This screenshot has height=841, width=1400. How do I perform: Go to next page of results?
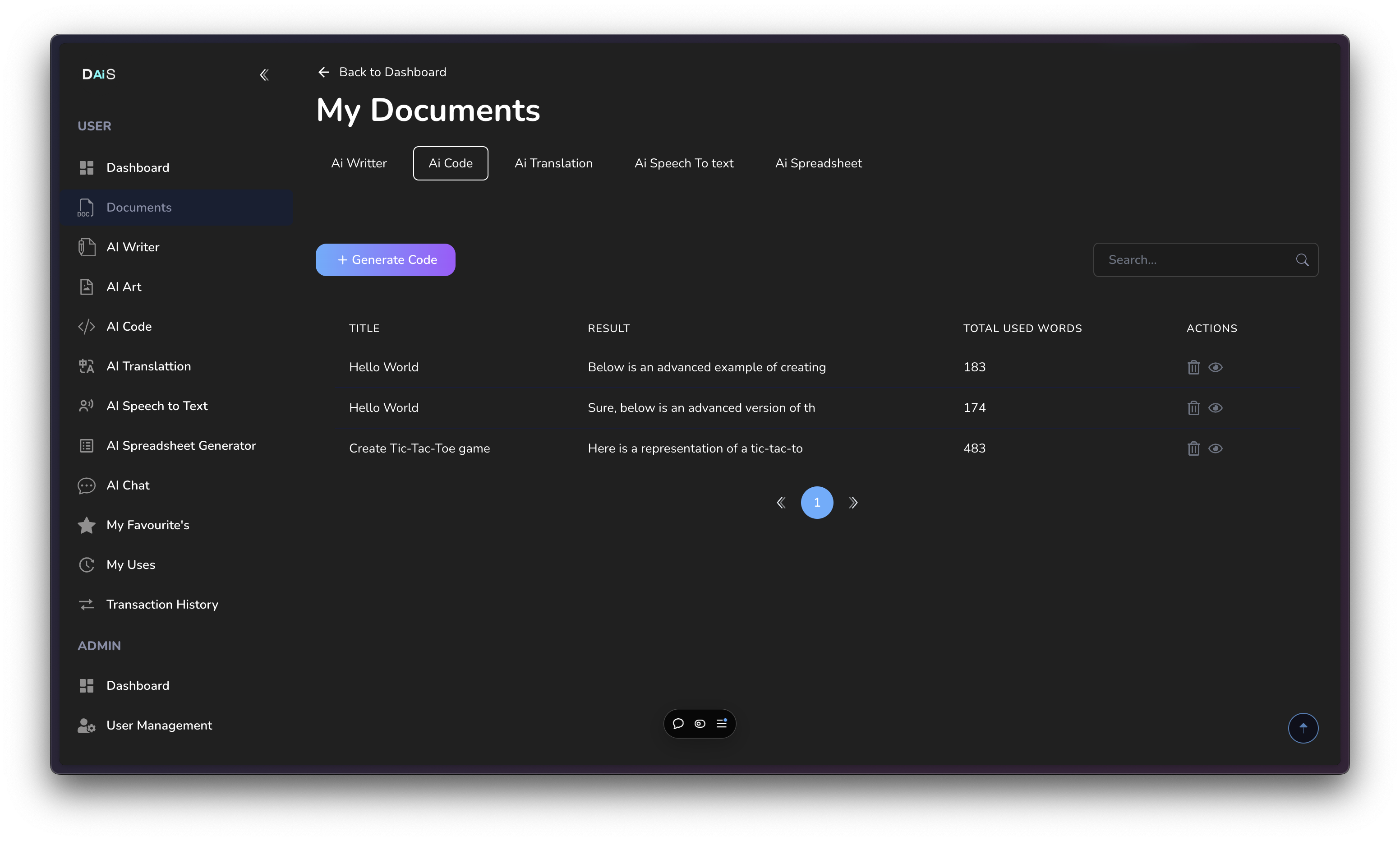pyautogui.click(x=853, y=503)
